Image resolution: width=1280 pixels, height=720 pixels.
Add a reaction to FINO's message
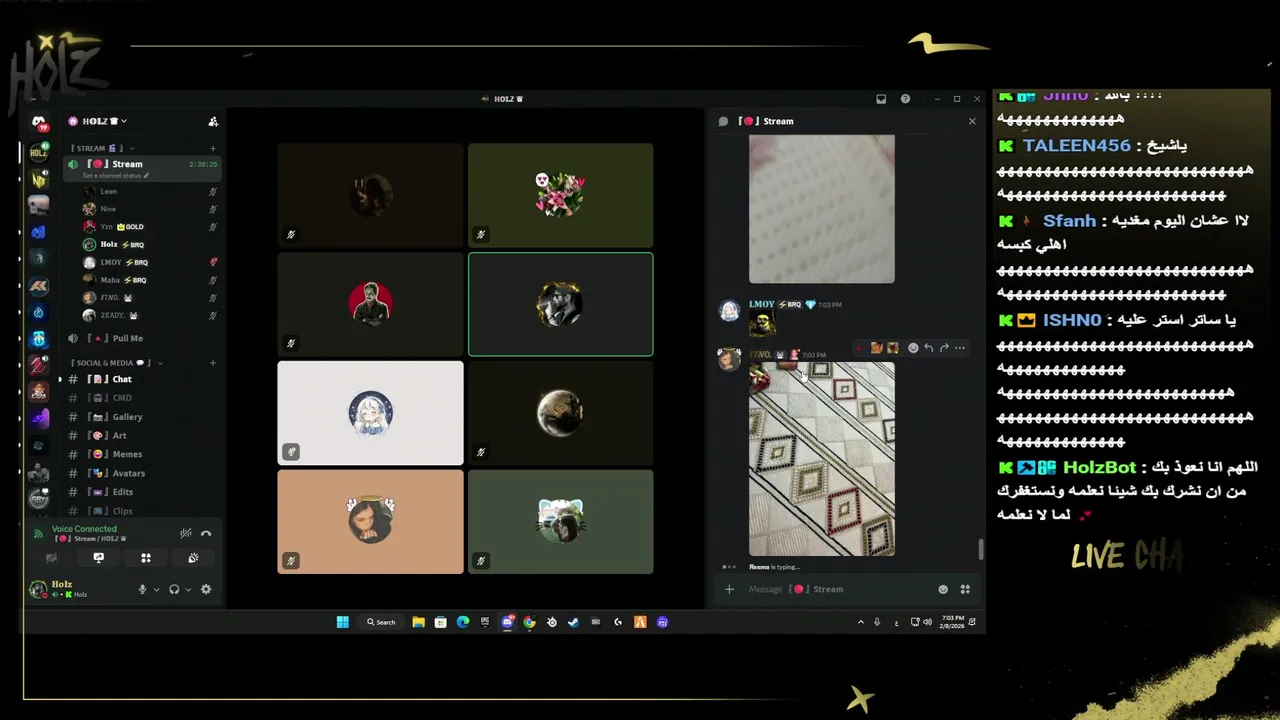point(913,348)
